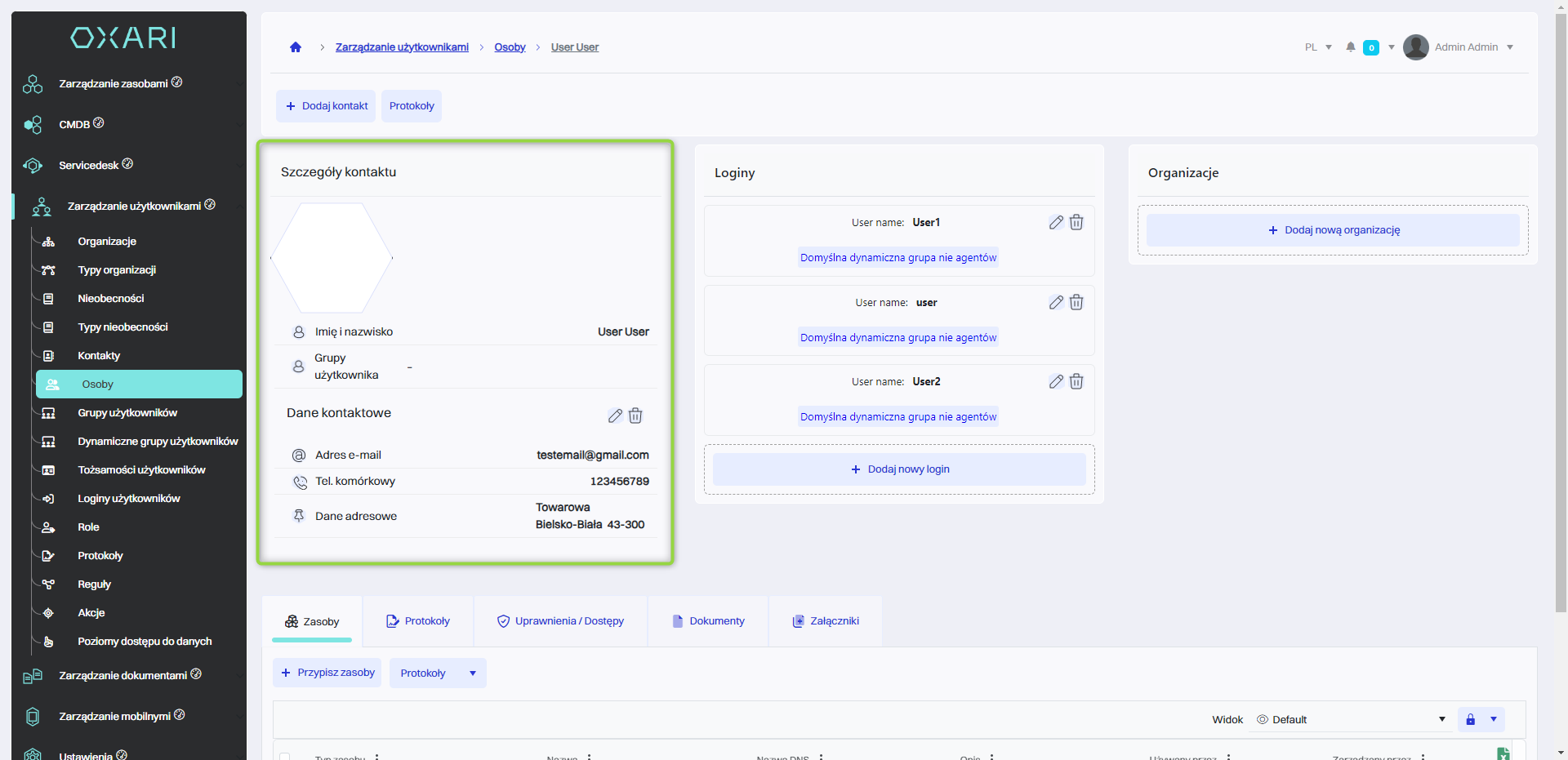Select Grupy użytkowników in sidebar

[127, 413]
